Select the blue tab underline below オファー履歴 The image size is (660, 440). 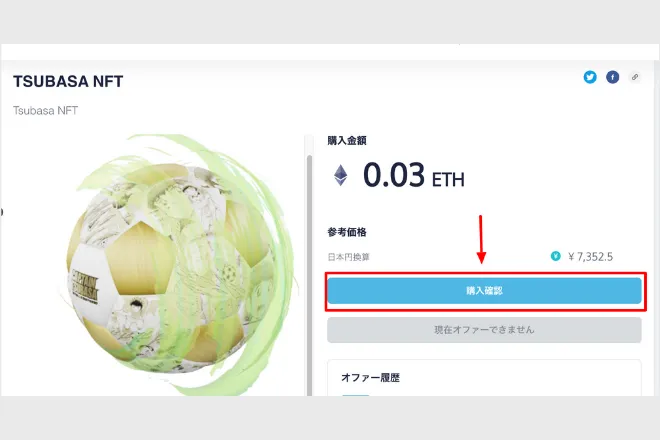(356, 395)
